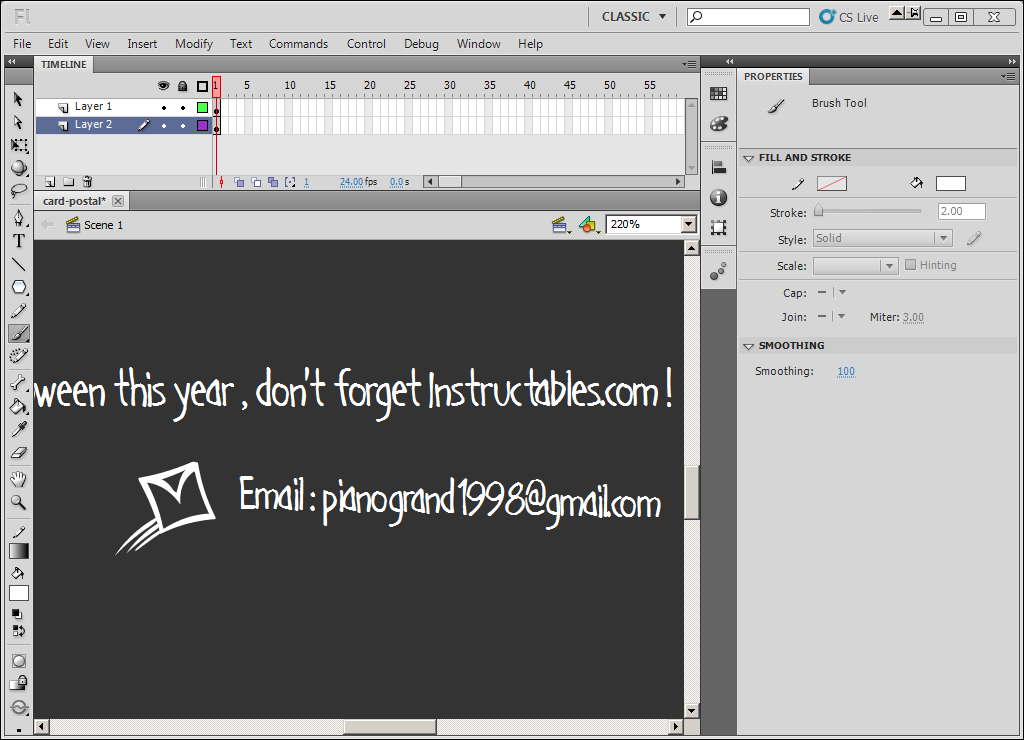Open the Edit Symbols dropdown

[x=588, y=225]
